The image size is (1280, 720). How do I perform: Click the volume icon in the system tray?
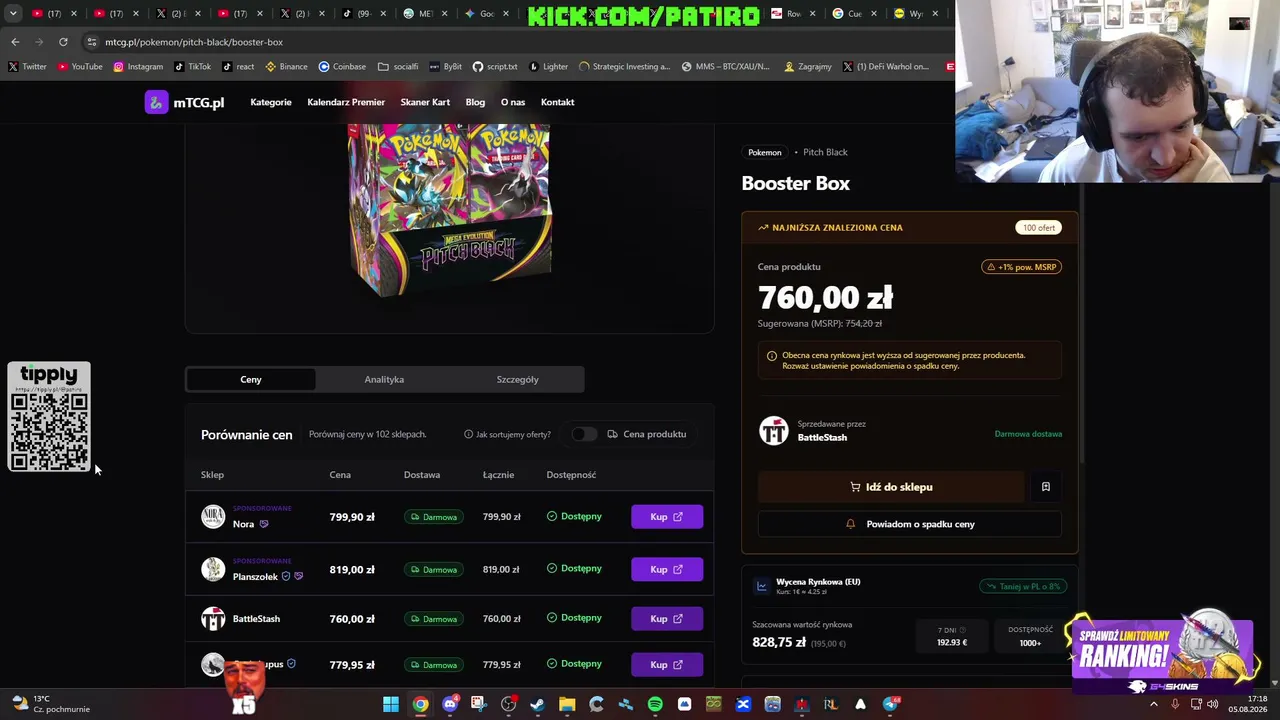(1213, 704)
